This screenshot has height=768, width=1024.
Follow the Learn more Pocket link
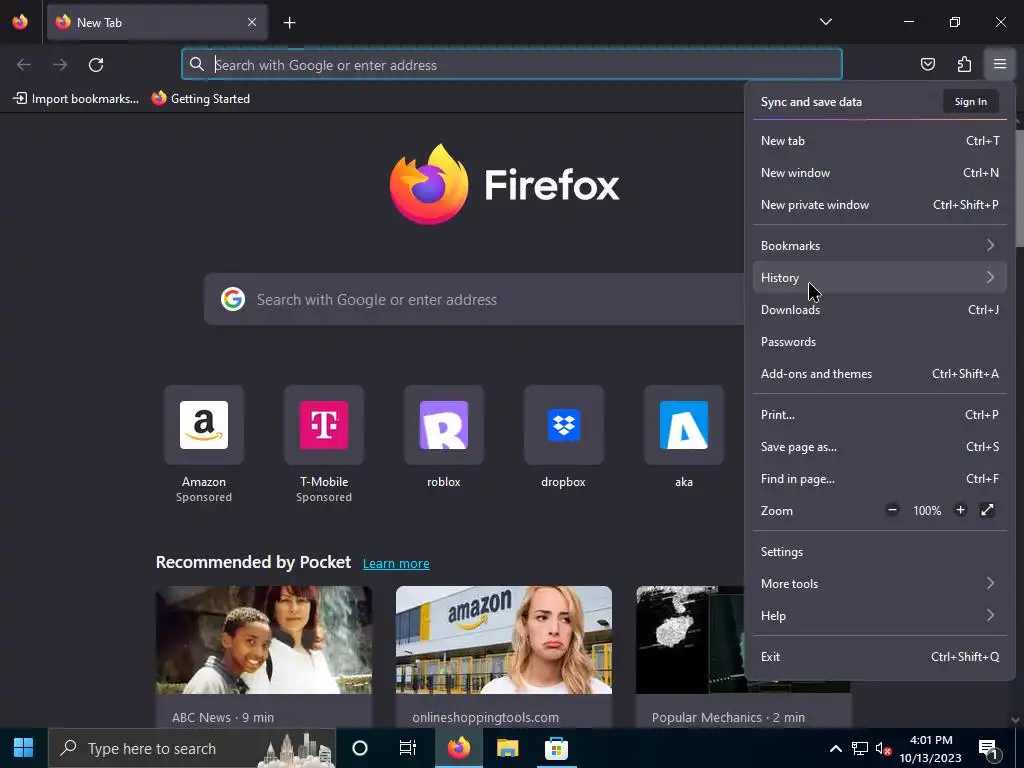pyautogui.click(x=396, y=563)
